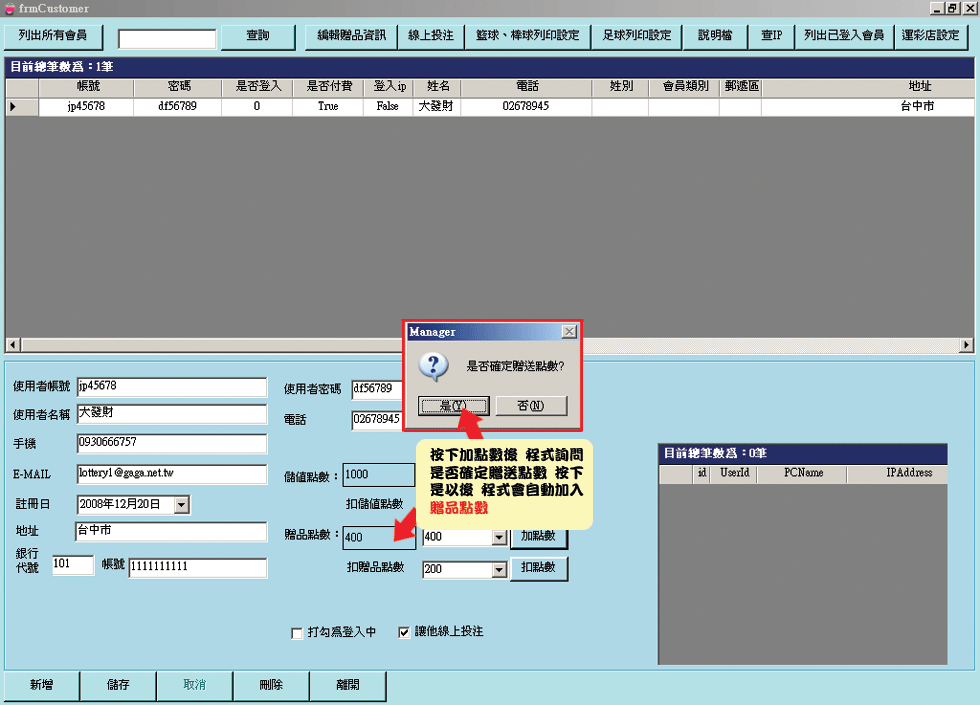Click the grid's right scroll arrow
The height and width of the screenshot is (705, 980).
point(966,345)
